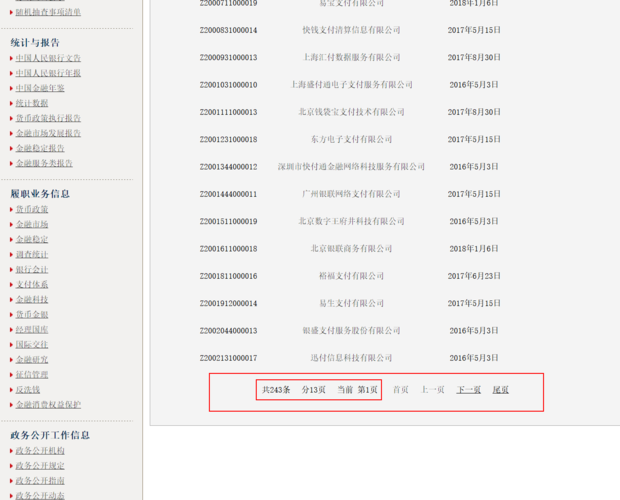The width and height of the screenshot is (620, 500).
Task: Select 北京数字王府井科技有限公司 cell
Action: click(x=351, y=221)
